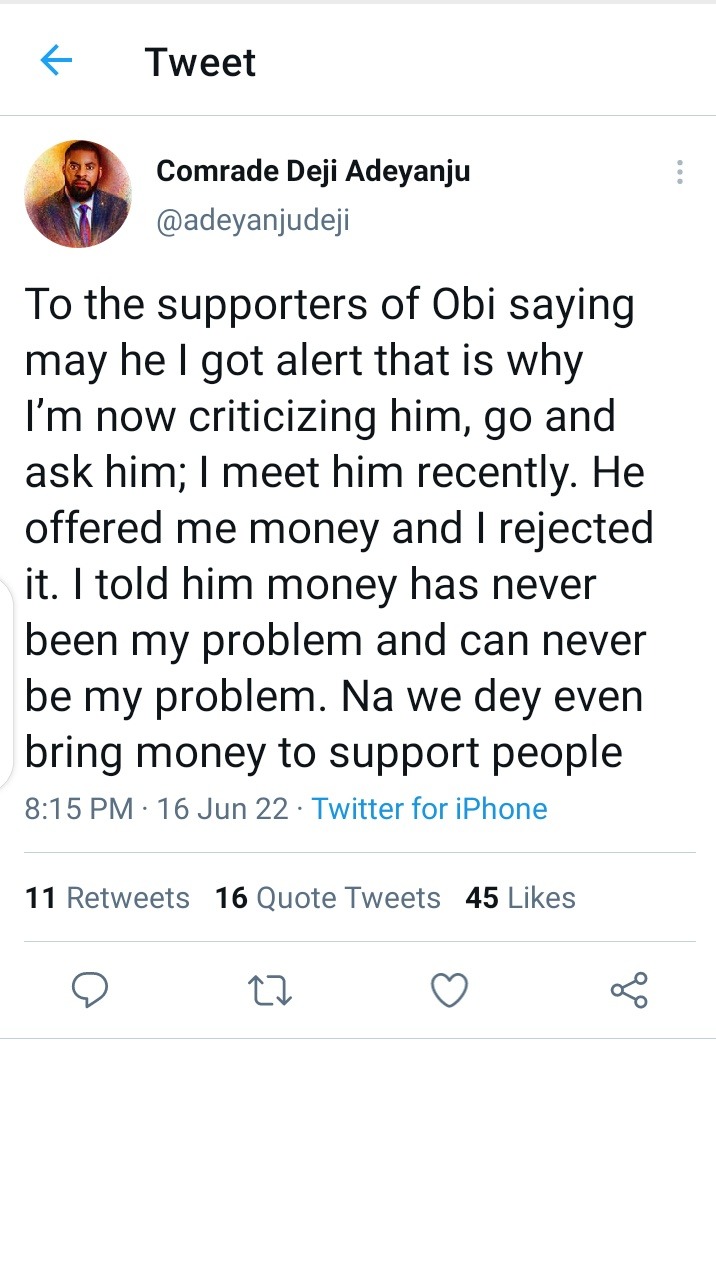Open the Comrade Deji Adeyanju display name
The width and height of the screenshot is (716, 1271).
coord(313,171)
